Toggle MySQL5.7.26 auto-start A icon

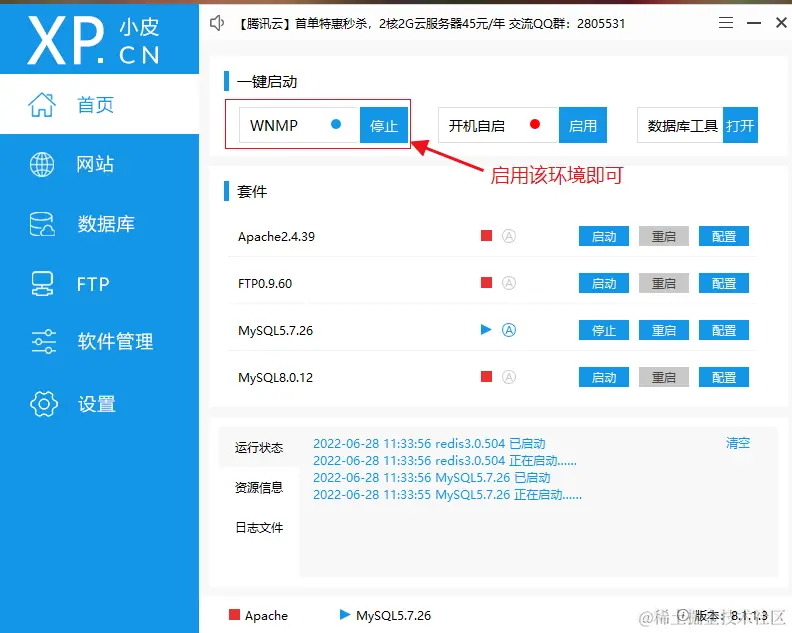pyautogui.click(x=509, y=330)
